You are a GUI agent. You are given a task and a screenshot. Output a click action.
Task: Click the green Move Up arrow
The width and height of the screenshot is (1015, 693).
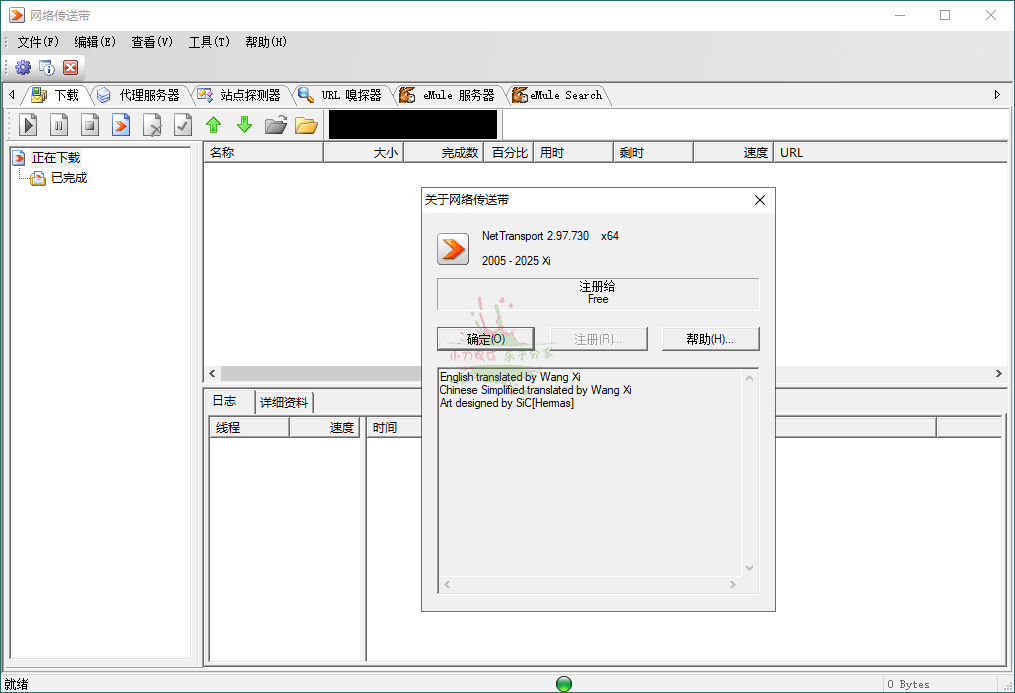coord(213,125)
